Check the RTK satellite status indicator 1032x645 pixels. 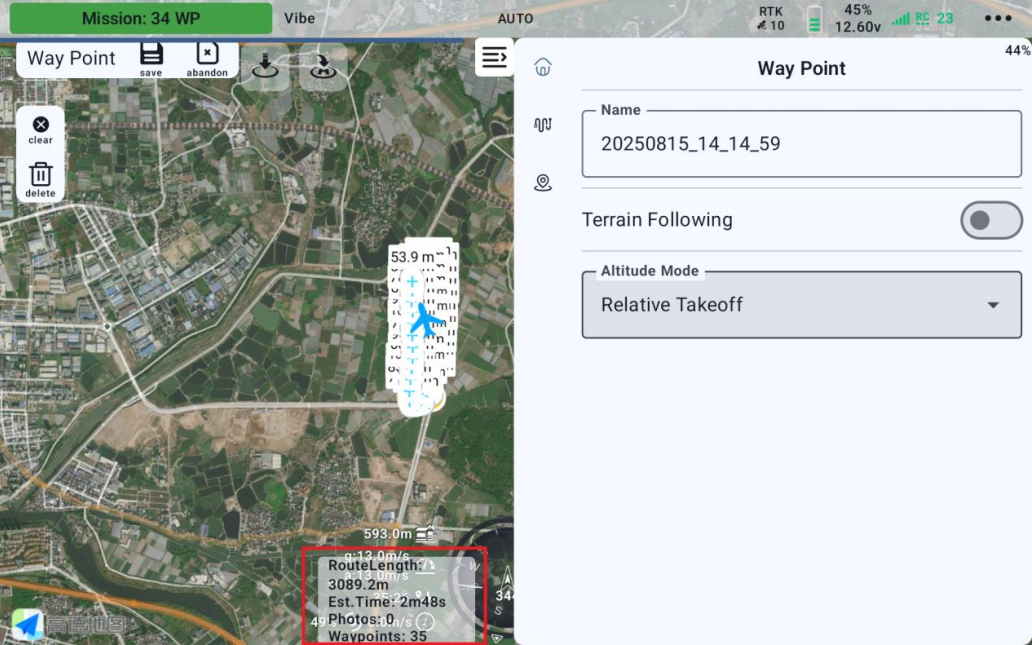point(770,18)
